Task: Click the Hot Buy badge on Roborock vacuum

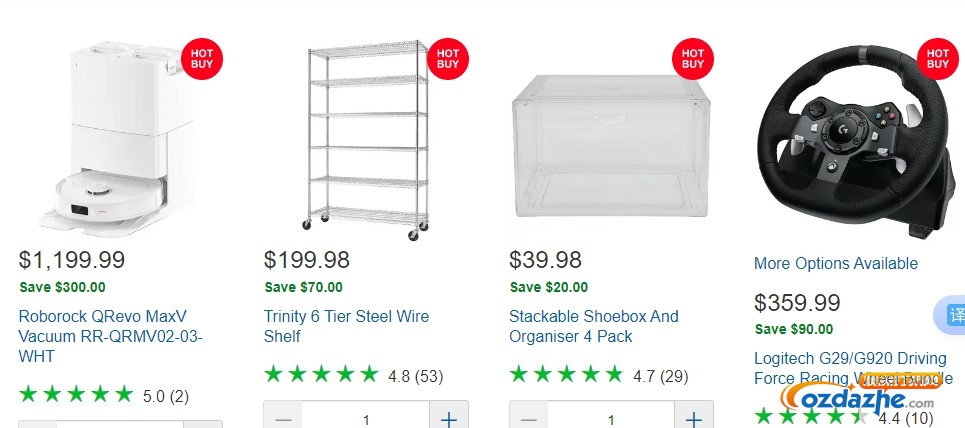Action: [202, 59]
